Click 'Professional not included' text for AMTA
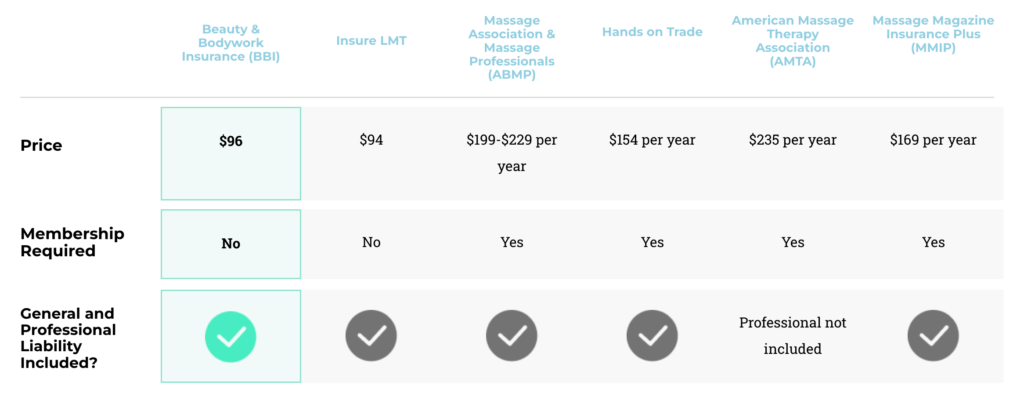This screenshot has height=393, width=1024. click(x=792, y=336)
